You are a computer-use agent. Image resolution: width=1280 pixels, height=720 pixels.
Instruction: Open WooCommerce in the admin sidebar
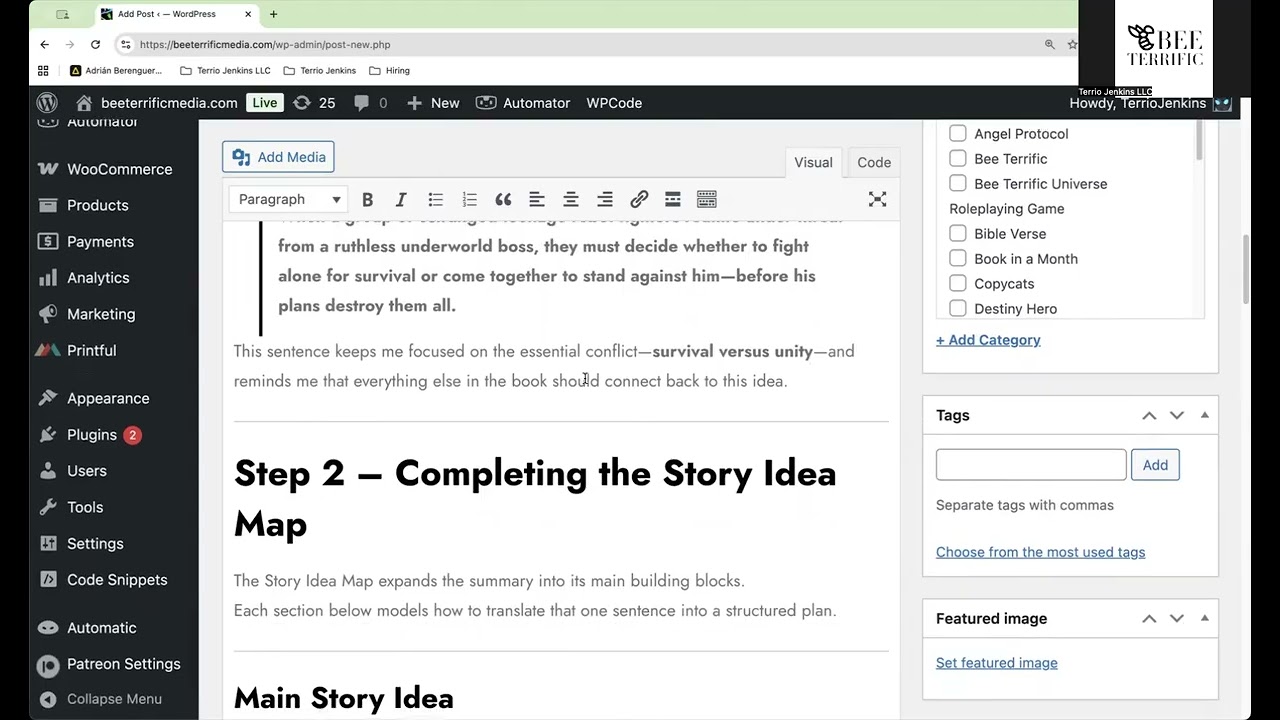(119, 169)
